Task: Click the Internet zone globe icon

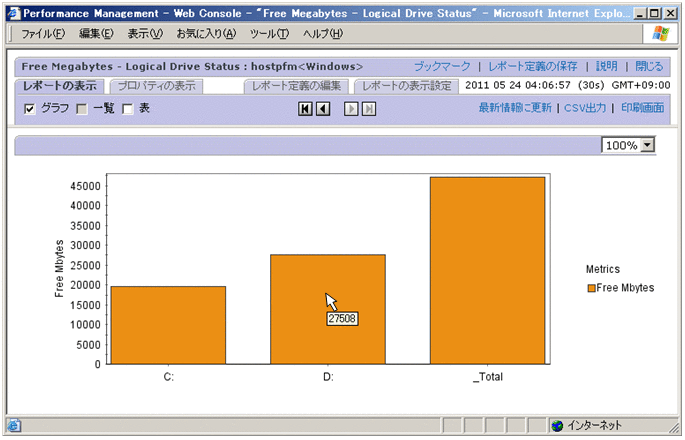Action: coord(557,426)
